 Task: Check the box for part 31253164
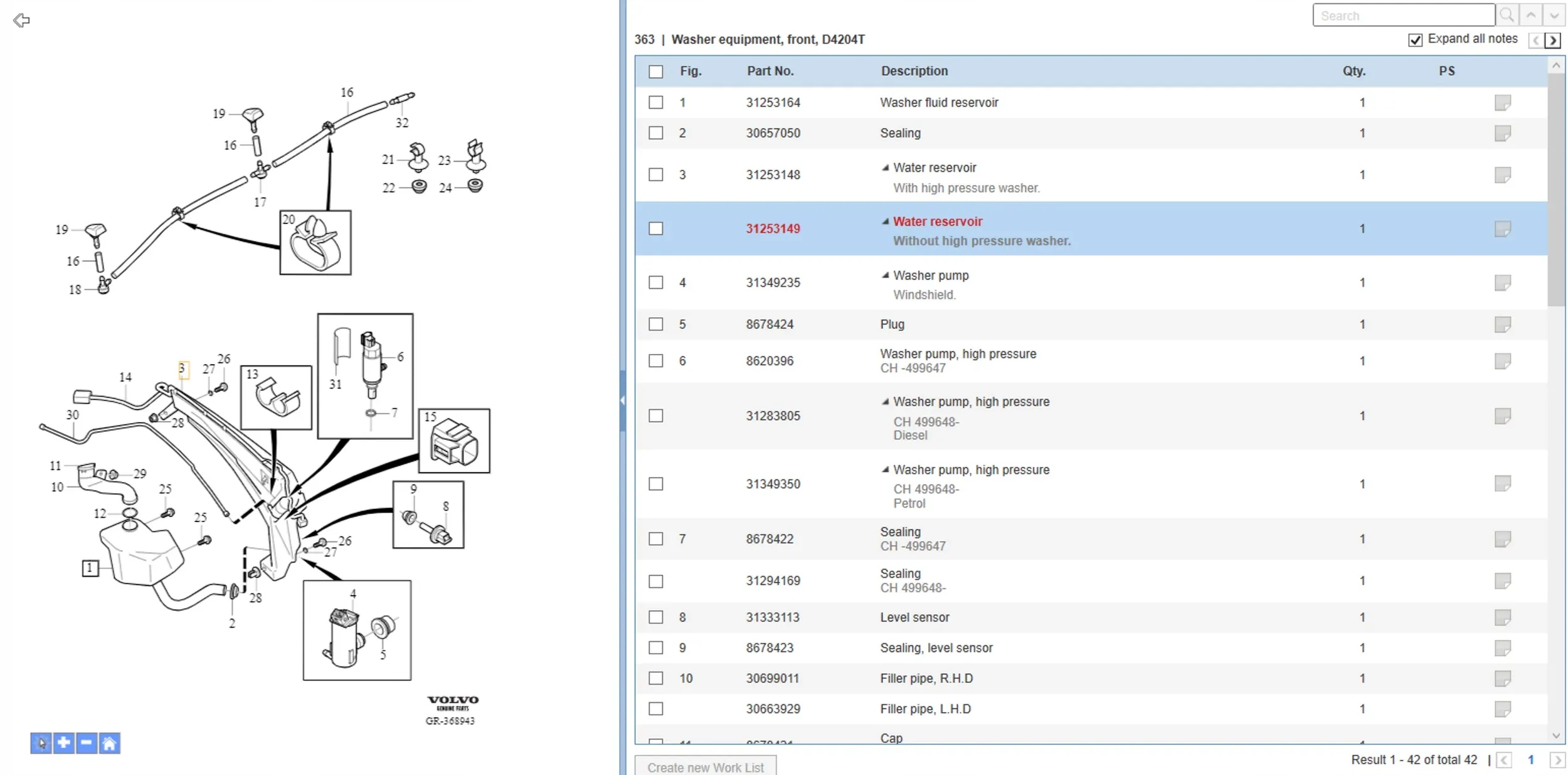(x=656, y=102)
